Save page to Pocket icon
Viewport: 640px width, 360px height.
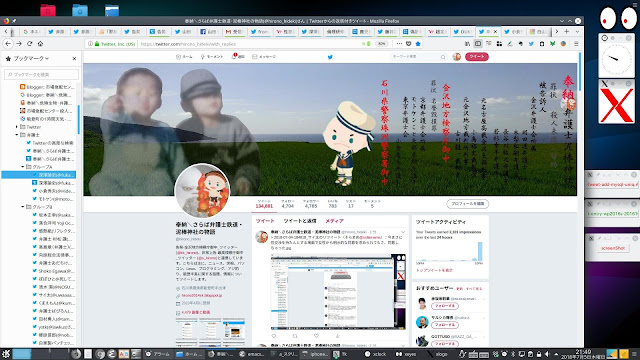pos(409,44)
